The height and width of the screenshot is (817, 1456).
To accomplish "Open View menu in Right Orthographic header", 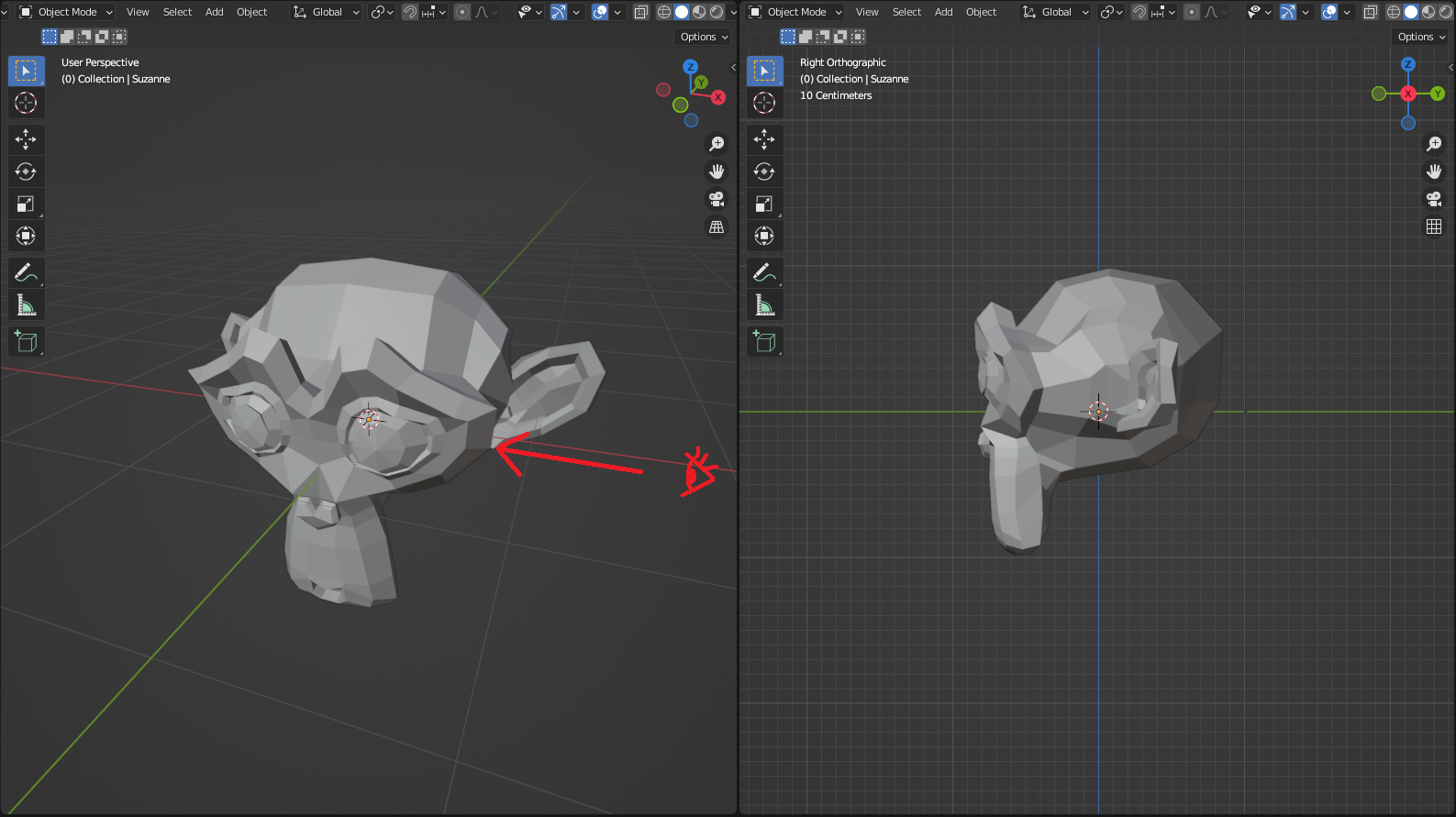I will [867, 12].
